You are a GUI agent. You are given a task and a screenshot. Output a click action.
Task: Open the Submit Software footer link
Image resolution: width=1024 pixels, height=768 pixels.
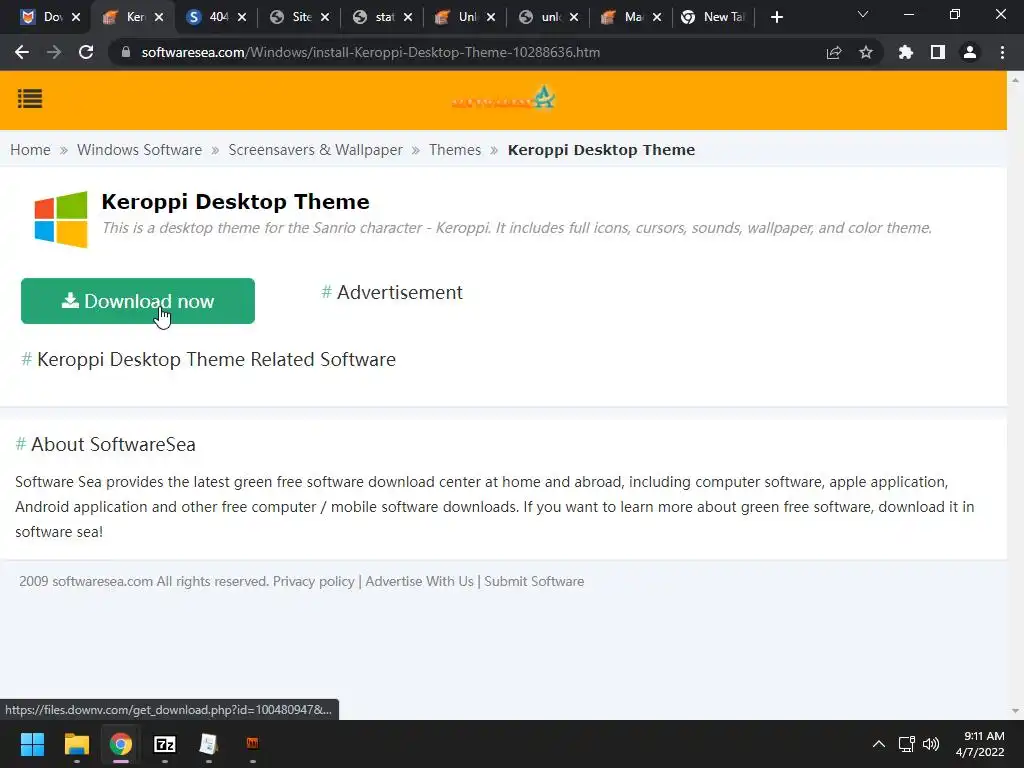[x=534, y=581]
